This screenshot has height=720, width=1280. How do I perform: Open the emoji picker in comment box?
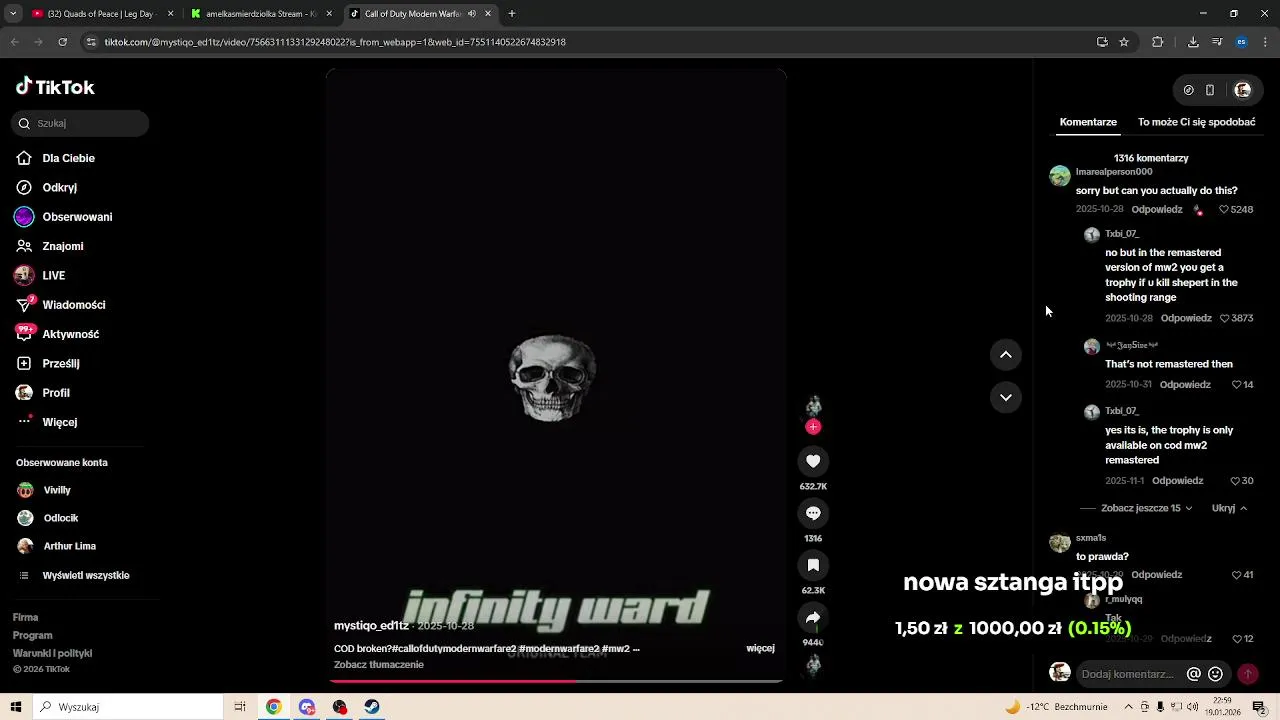(1215, 674)
